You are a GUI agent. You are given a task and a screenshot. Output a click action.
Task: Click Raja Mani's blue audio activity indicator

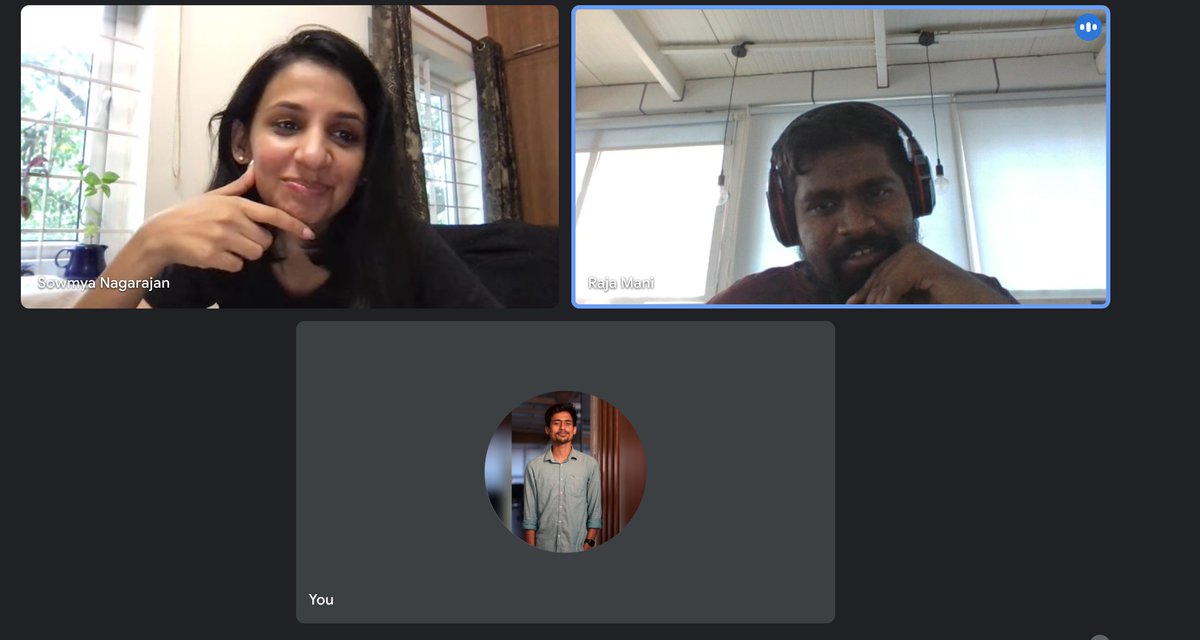1088,27
